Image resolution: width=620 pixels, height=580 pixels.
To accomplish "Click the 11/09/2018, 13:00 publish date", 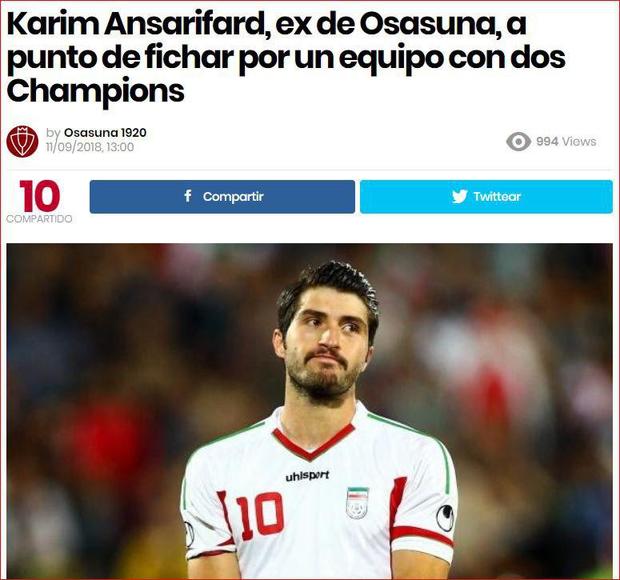I will (90, 147).
